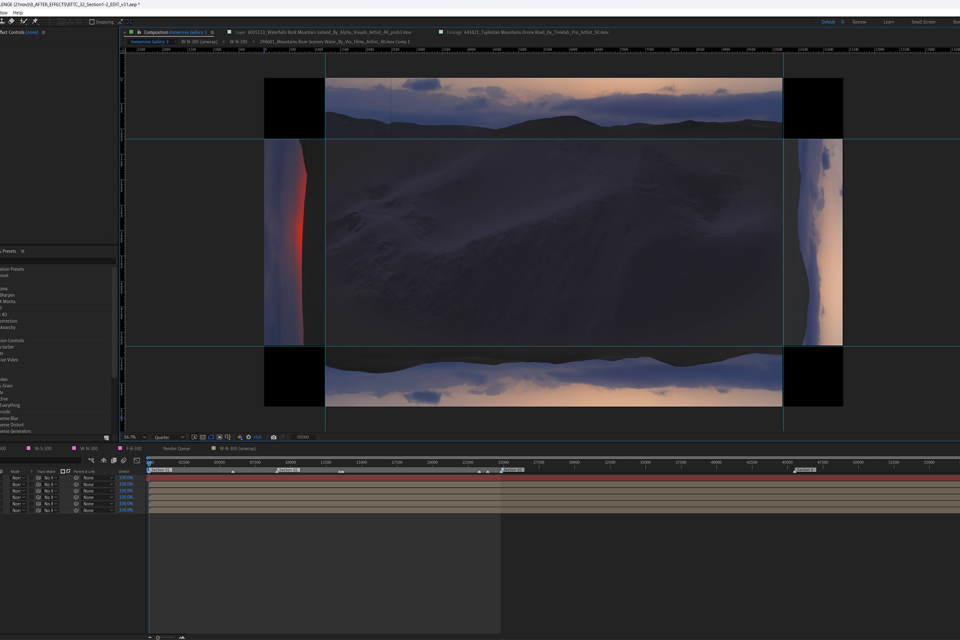Switch to the Review workspace

[859, 22]
